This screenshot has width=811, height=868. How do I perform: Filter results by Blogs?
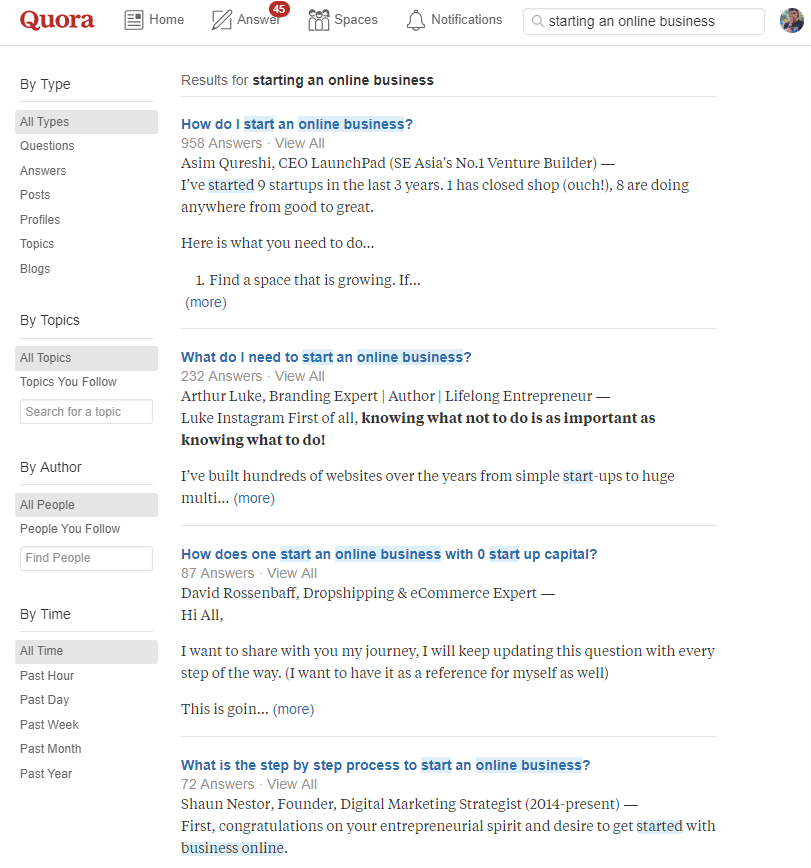pyautogui.click(x=35, y=268)
